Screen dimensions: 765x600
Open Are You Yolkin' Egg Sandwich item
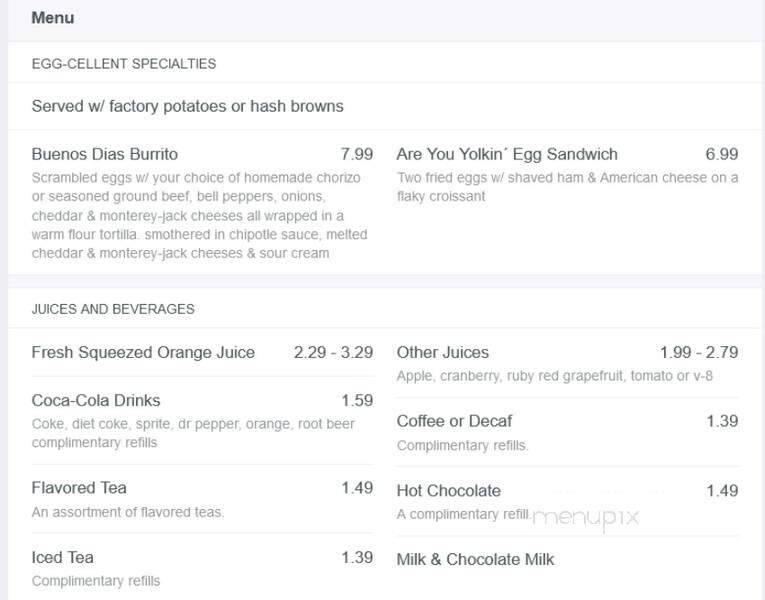click(x=507, y=154)
